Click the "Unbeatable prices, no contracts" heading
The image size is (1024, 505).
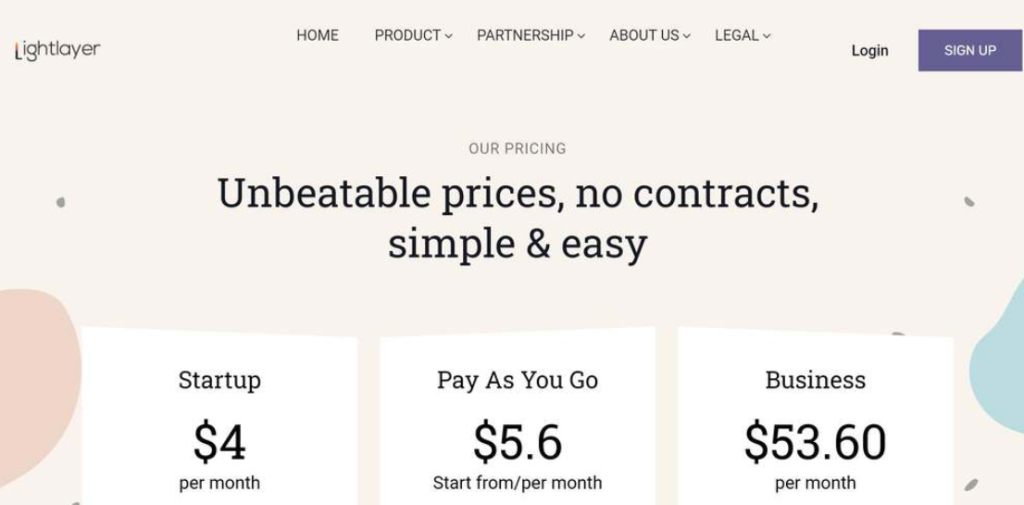(x=517, y=193)
